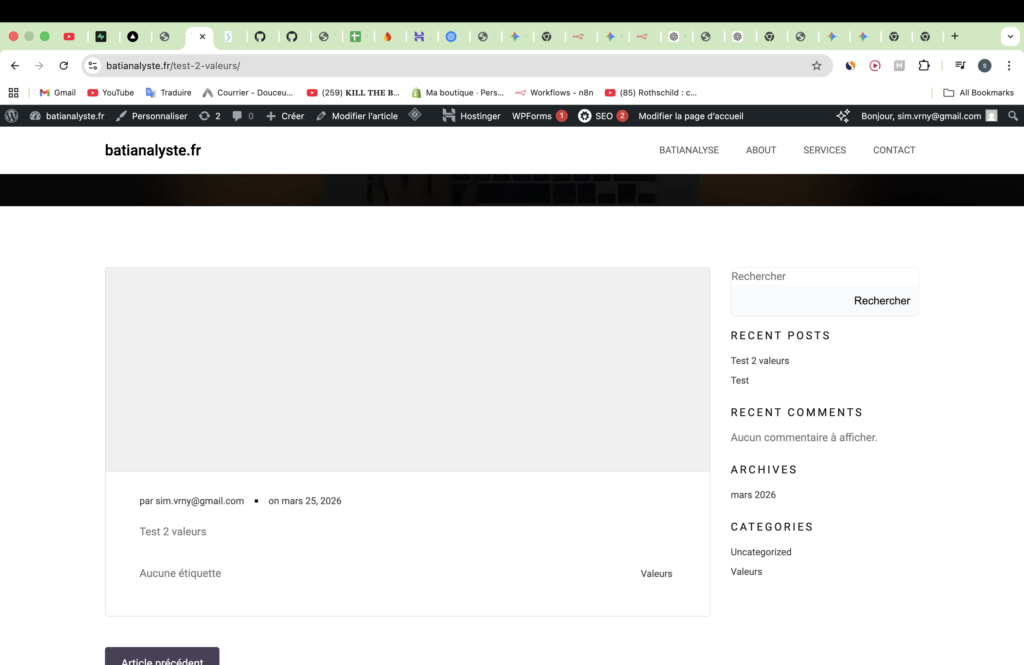
Task: Open the All Bookmarks folder
Action: tap(978, 93)
